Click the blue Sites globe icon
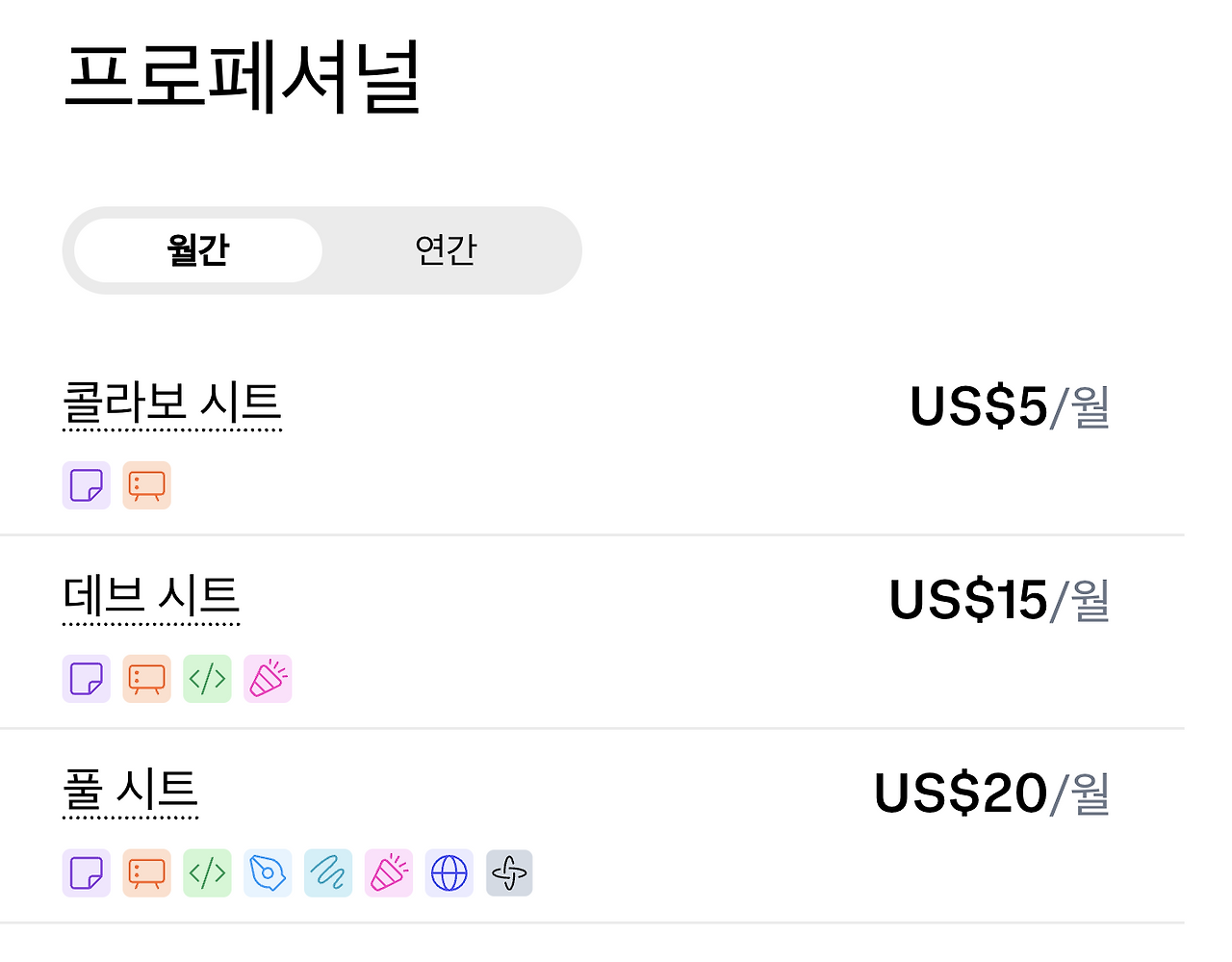The height and width of the screenshot is (962, 1232). click(x=449, y=873)
